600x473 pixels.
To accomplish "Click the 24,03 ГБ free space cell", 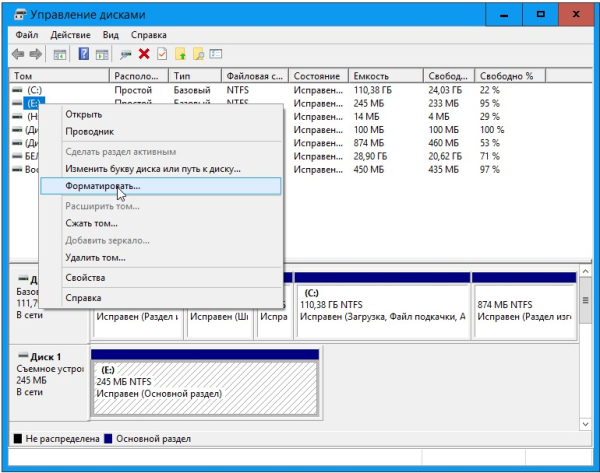I will pos(445,90).
